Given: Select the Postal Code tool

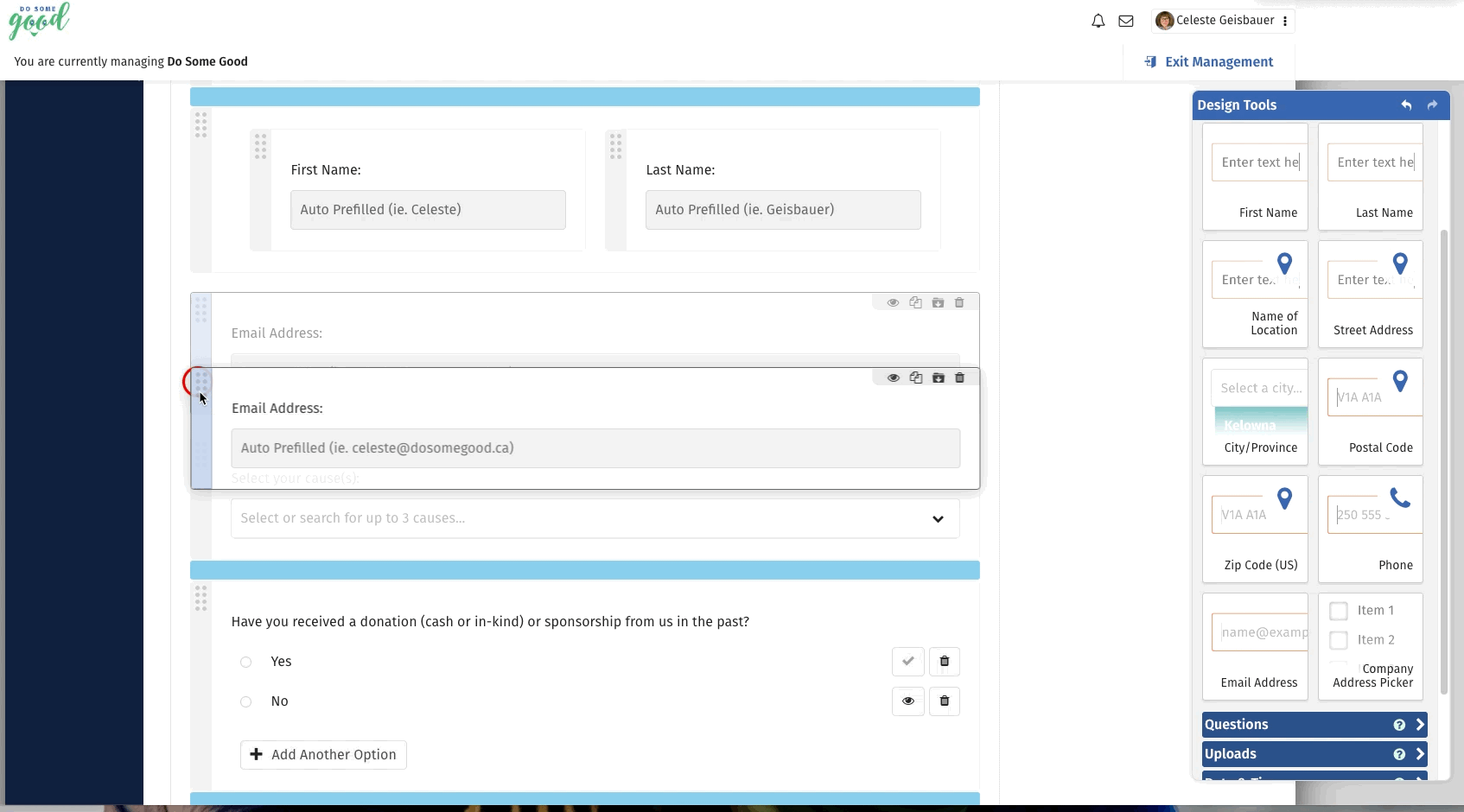Looking at the screenshot, I should pos(1371,412).
